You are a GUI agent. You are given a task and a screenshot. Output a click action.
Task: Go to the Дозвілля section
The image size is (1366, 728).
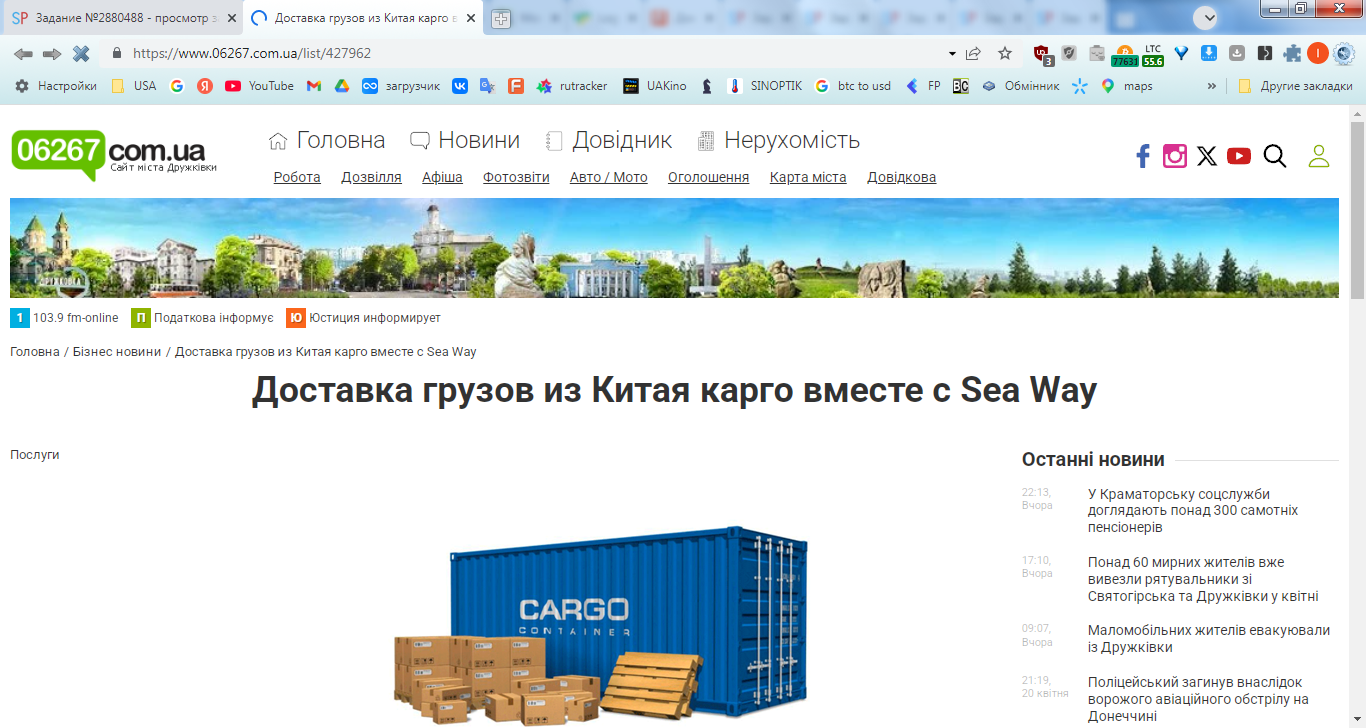pyautogui.click(x=371, y=177)
